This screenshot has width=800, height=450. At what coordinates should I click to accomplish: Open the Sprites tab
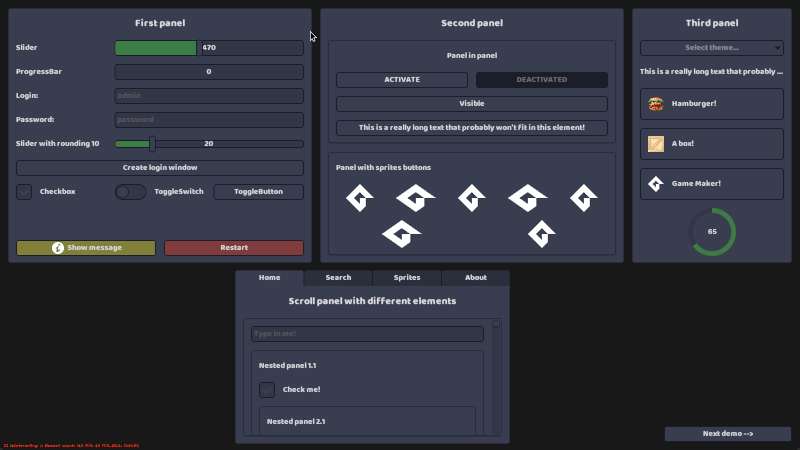coord(407,278)
